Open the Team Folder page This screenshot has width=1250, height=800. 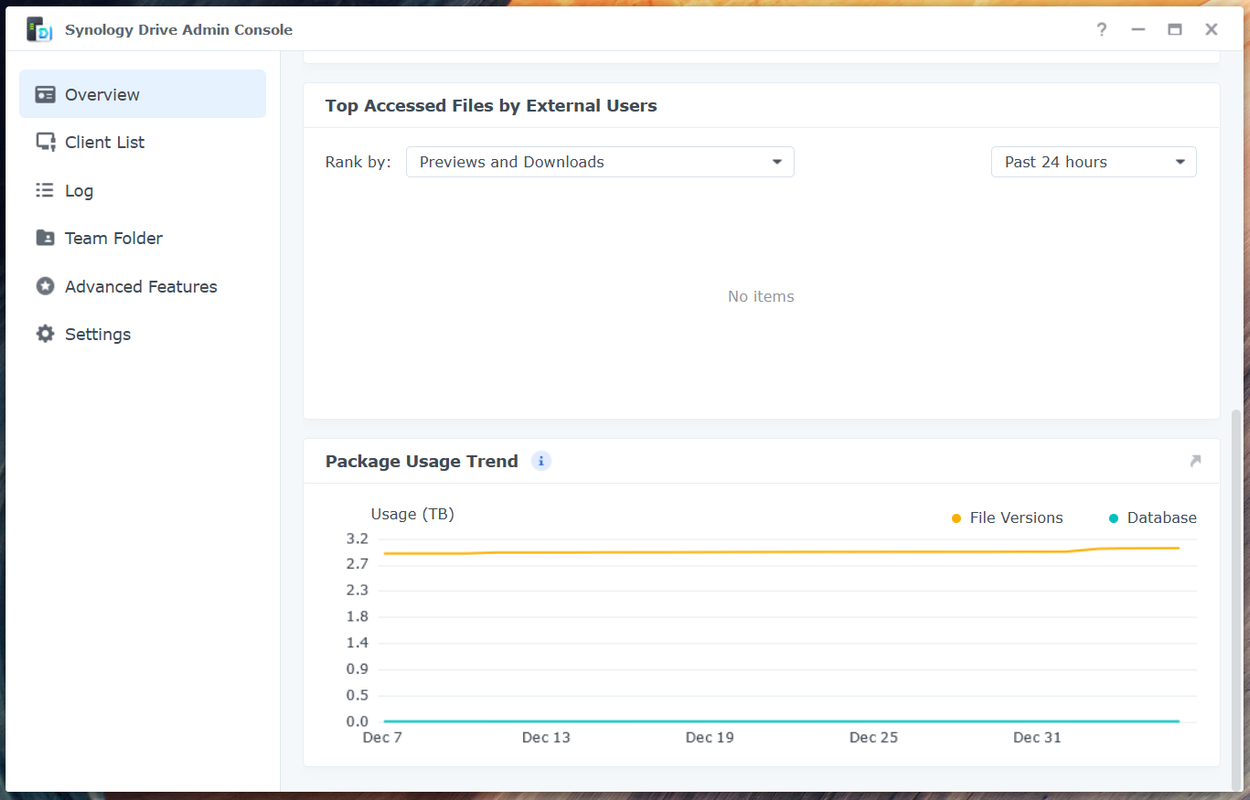[x=143, y=238]
